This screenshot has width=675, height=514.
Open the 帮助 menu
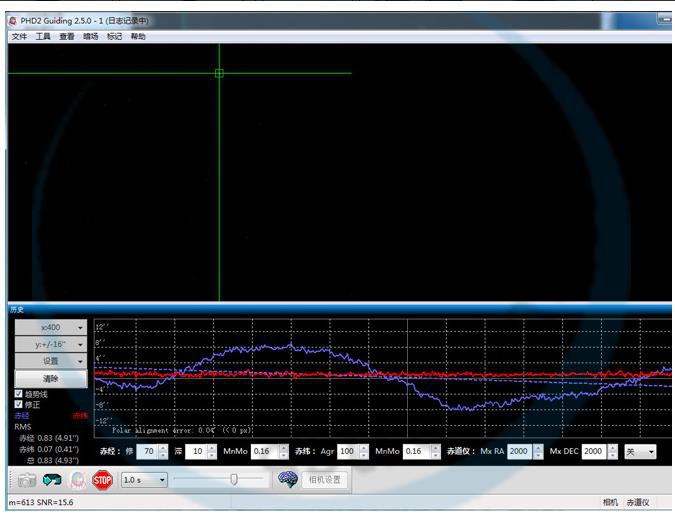tap(138, 36)
